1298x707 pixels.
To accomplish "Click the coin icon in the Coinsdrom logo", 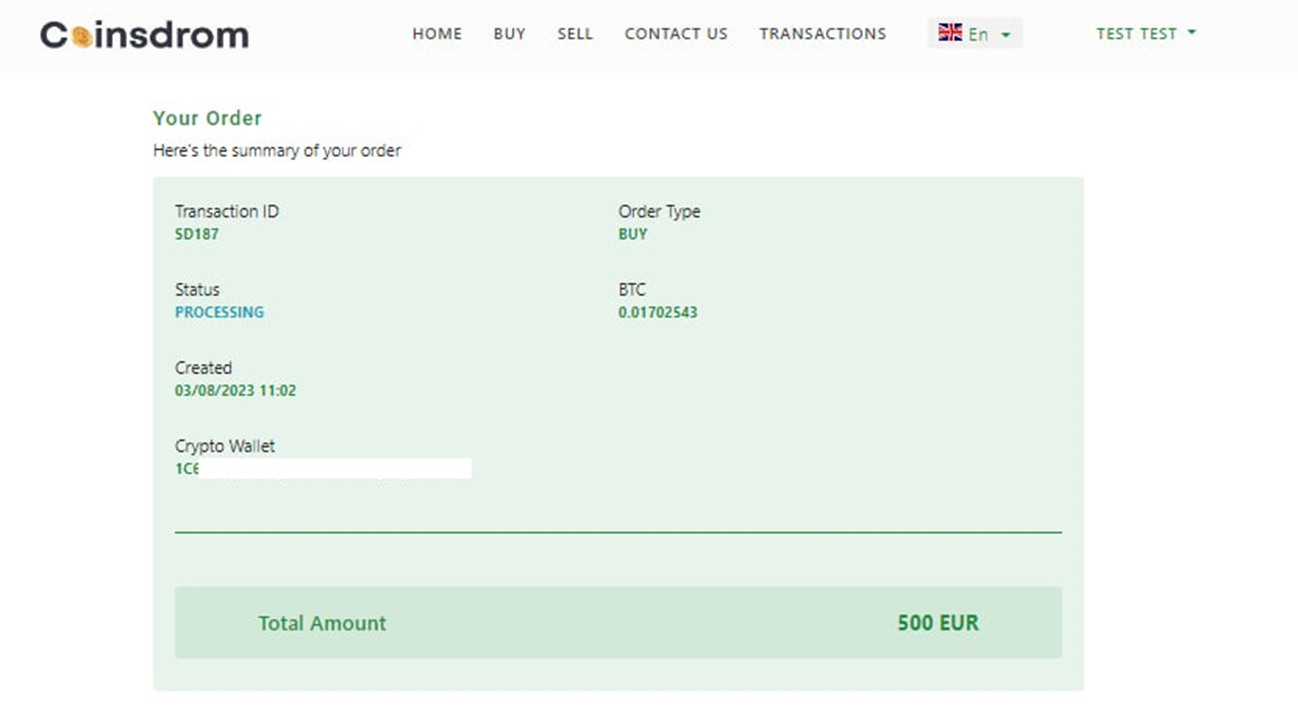I will coord(82,37).
